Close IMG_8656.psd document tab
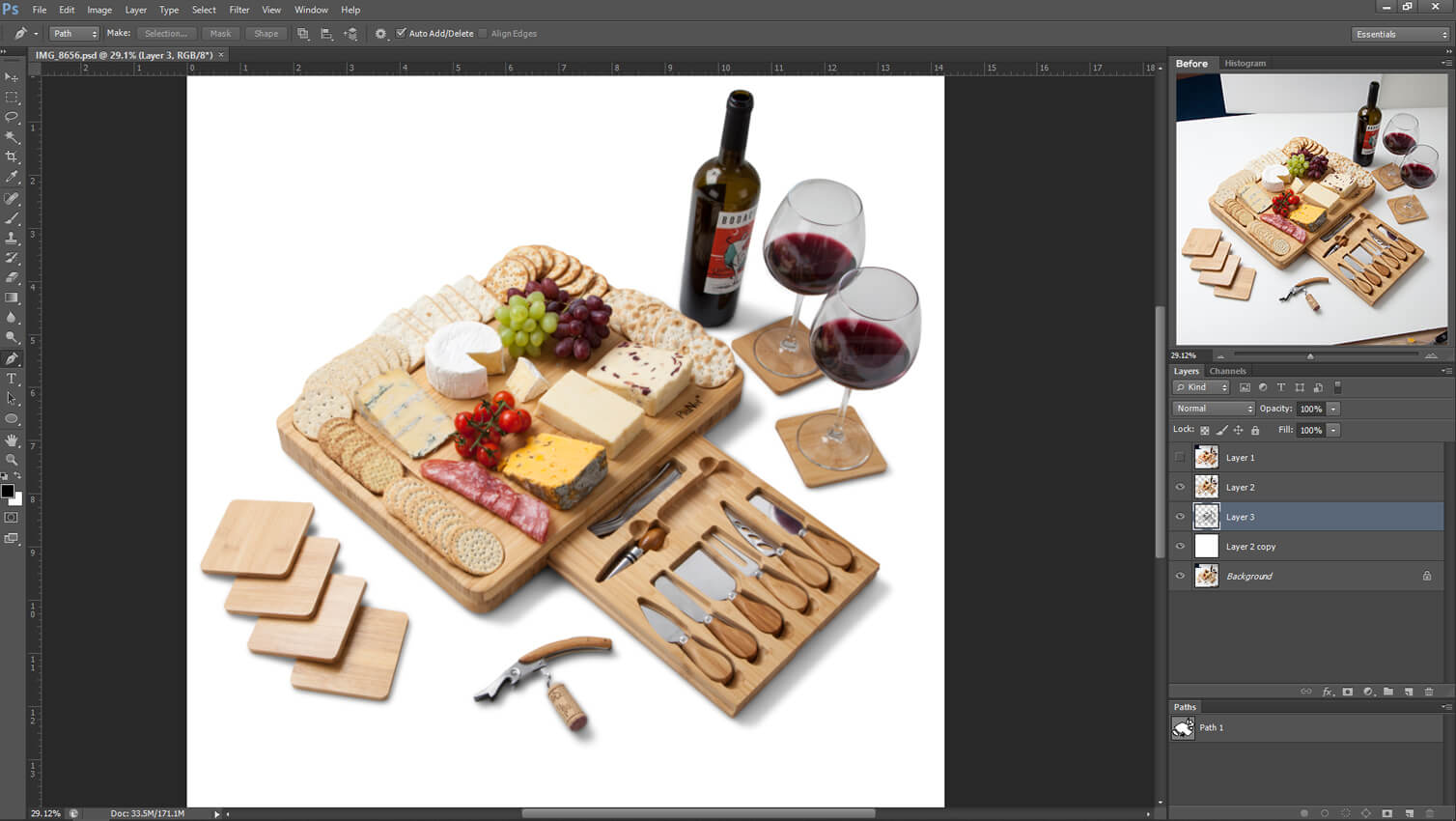 pos(221,55)
